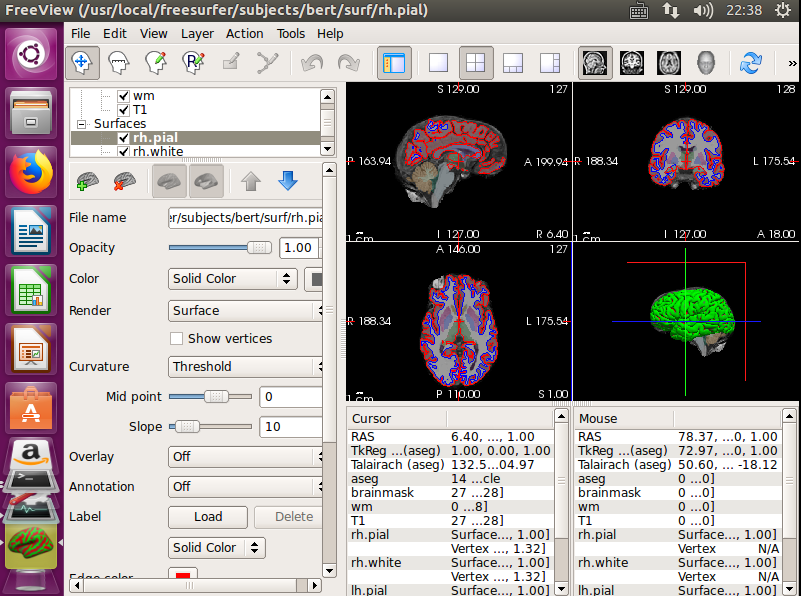Switch to 1x1 single view layout
This screenshot has height=596, width=801.
click(438, 63)
